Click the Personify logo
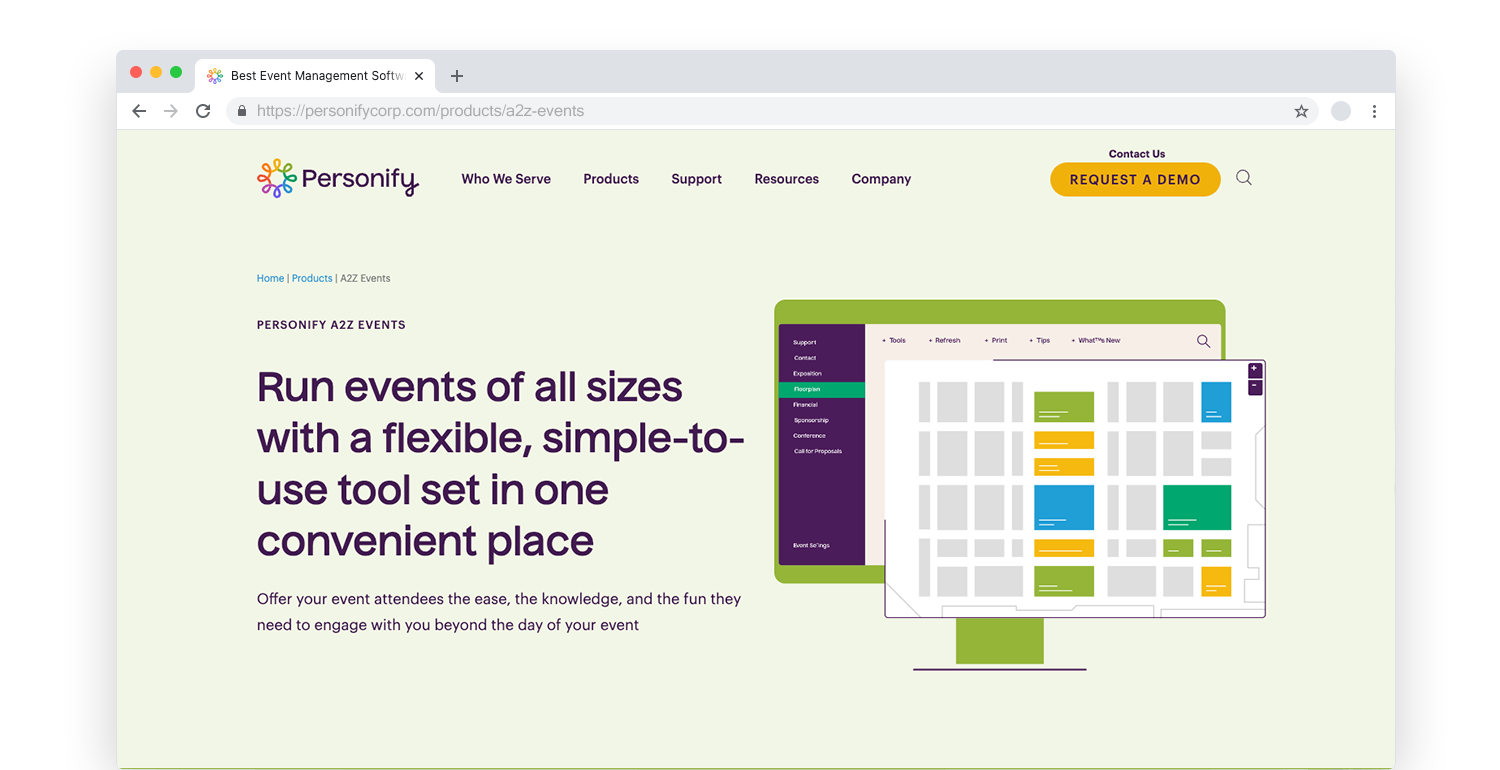The image size is (1500, 770). [x=338, y=179]
